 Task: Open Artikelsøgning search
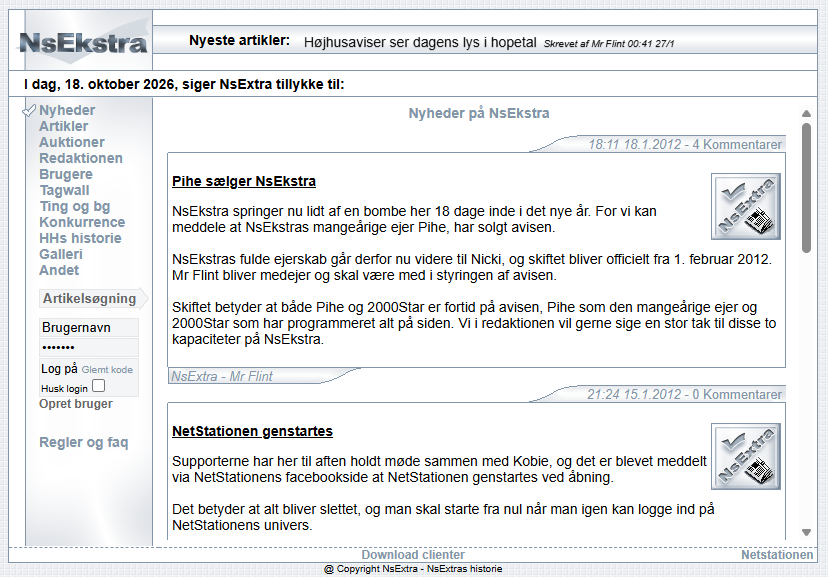[x=90, y=298]
